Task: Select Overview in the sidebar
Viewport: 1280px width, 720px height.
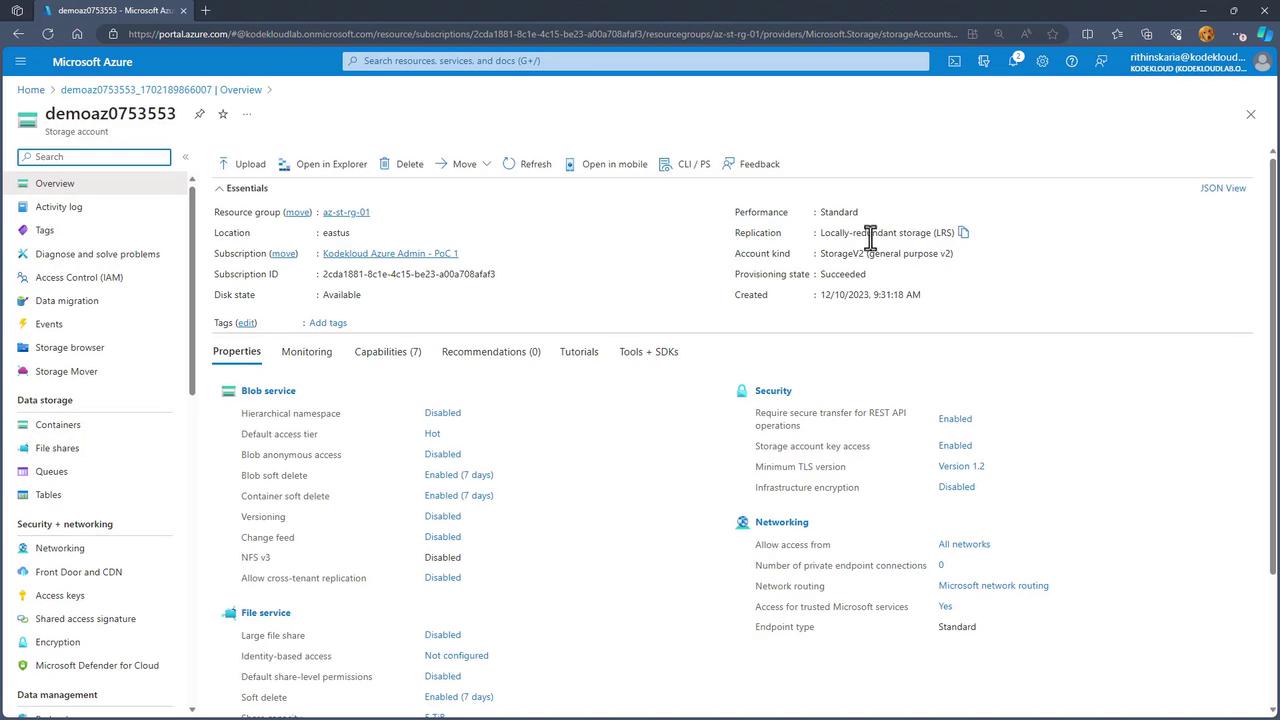Action: (95, 184)
